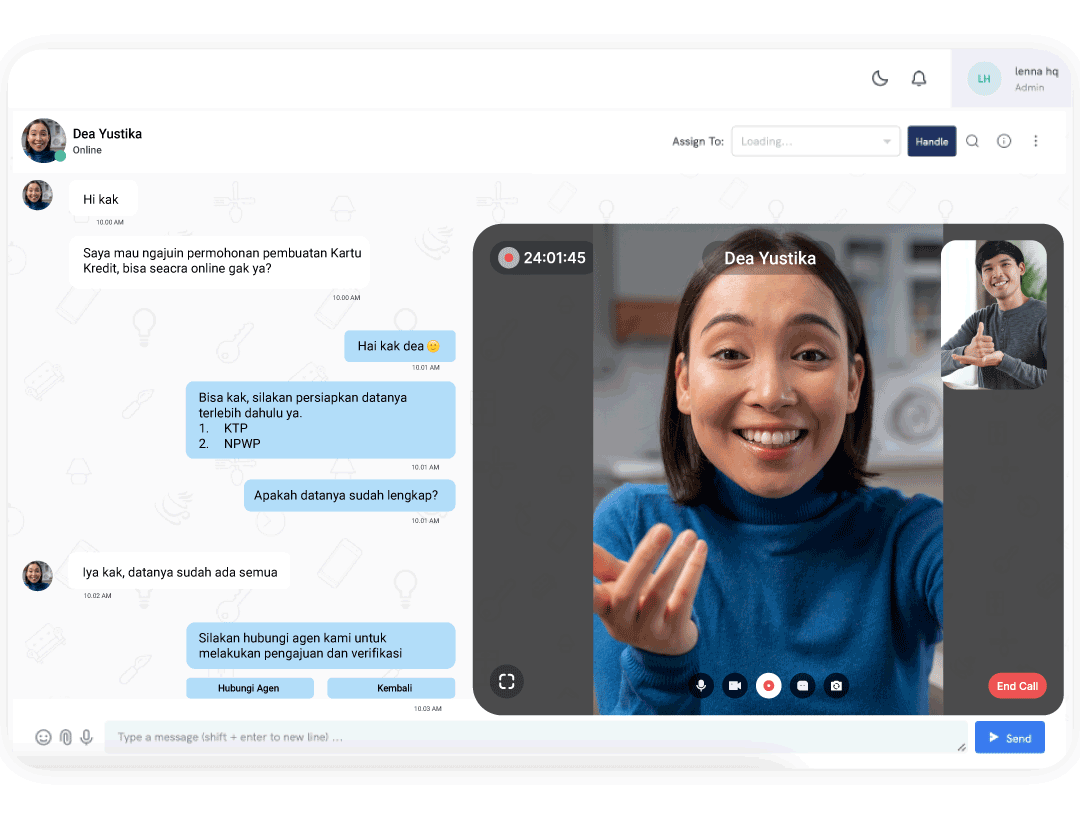Open in-call chat messaging

click(802, 686)
